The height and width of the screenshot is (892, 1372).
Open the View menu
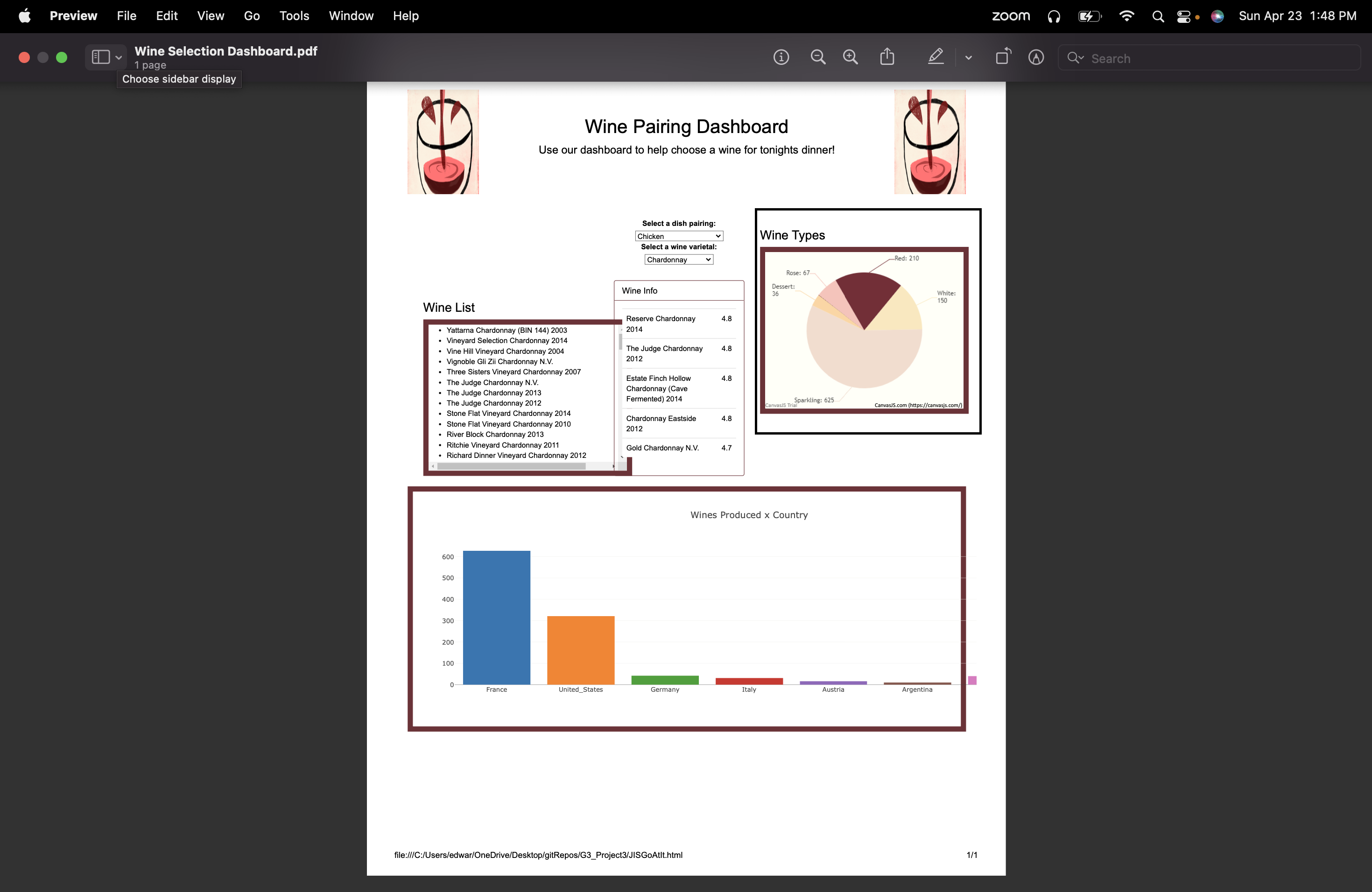coord(211,15)
